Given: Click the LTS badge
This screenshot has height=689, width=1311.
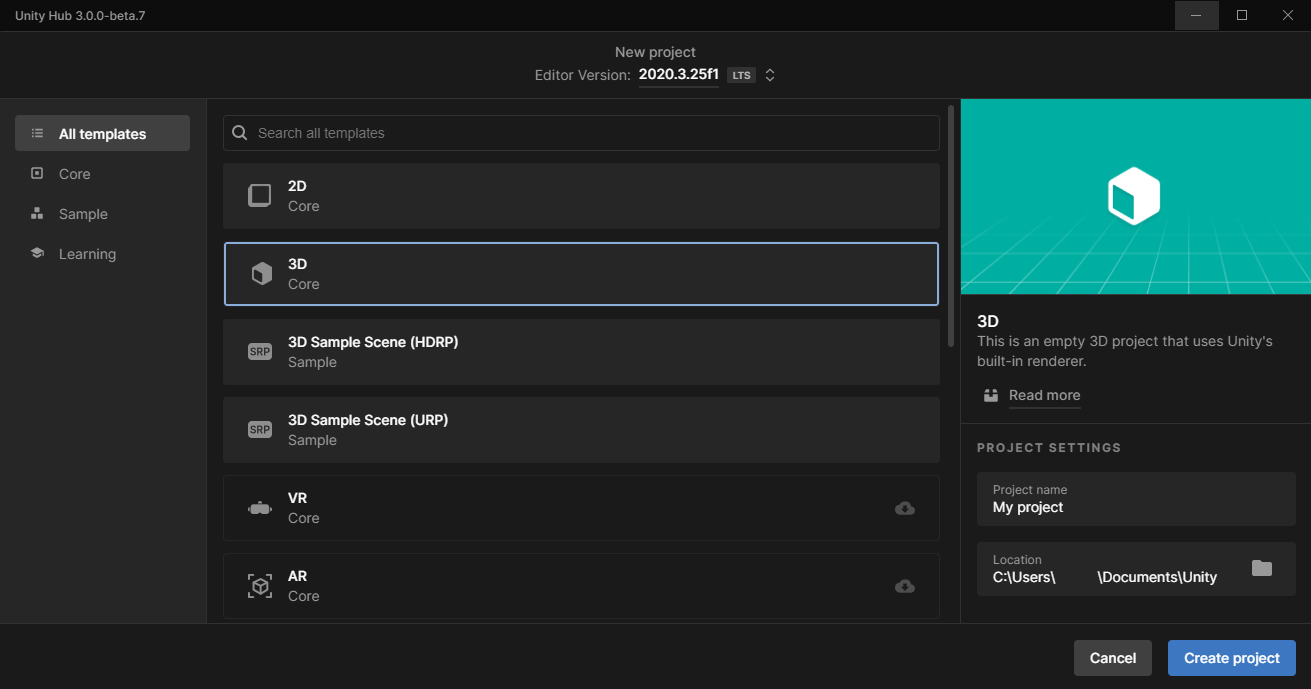Looking at the screenshot, I should coord(741,75).
